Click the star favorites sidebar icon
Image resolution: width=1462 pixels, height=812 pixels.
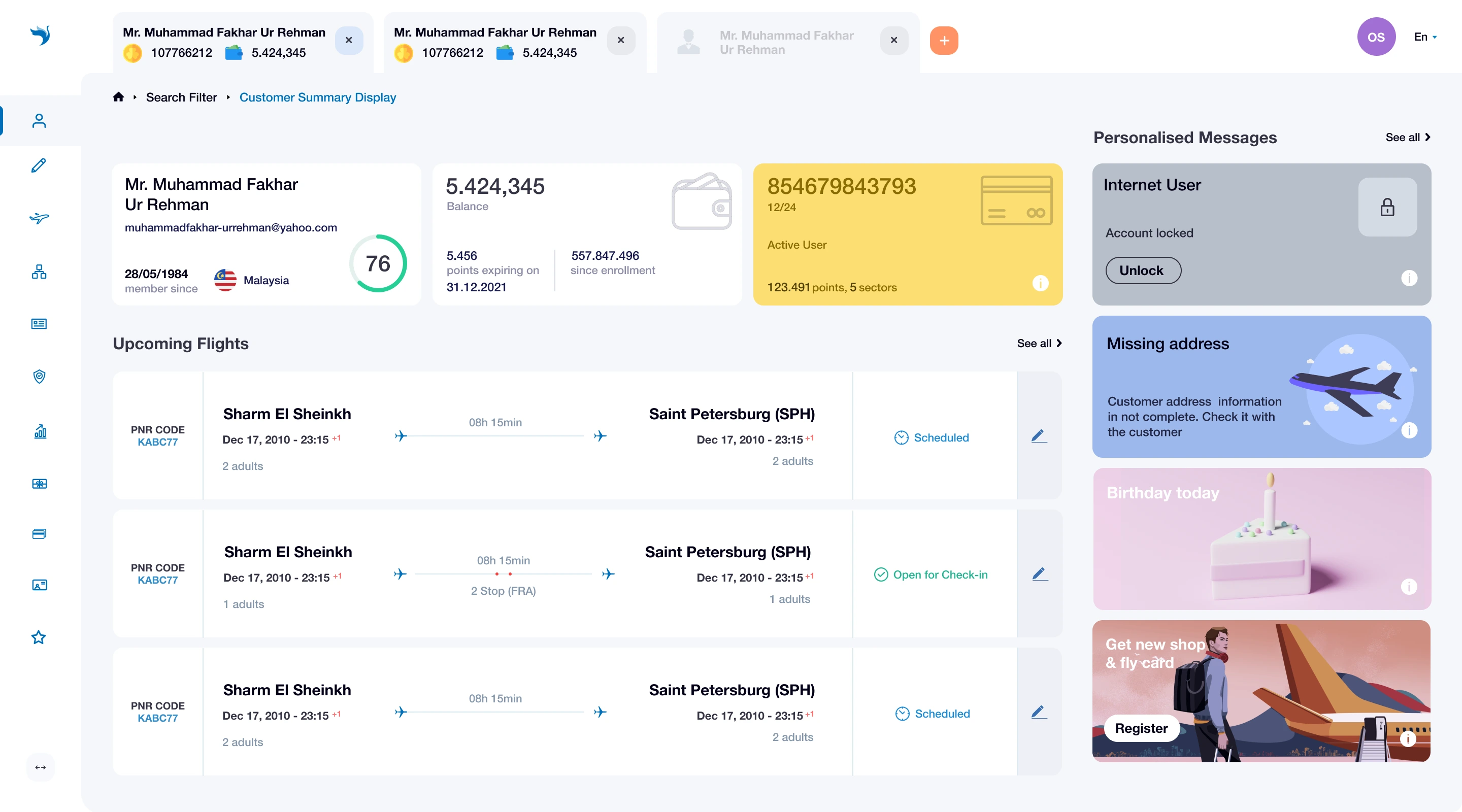point(39,637)
